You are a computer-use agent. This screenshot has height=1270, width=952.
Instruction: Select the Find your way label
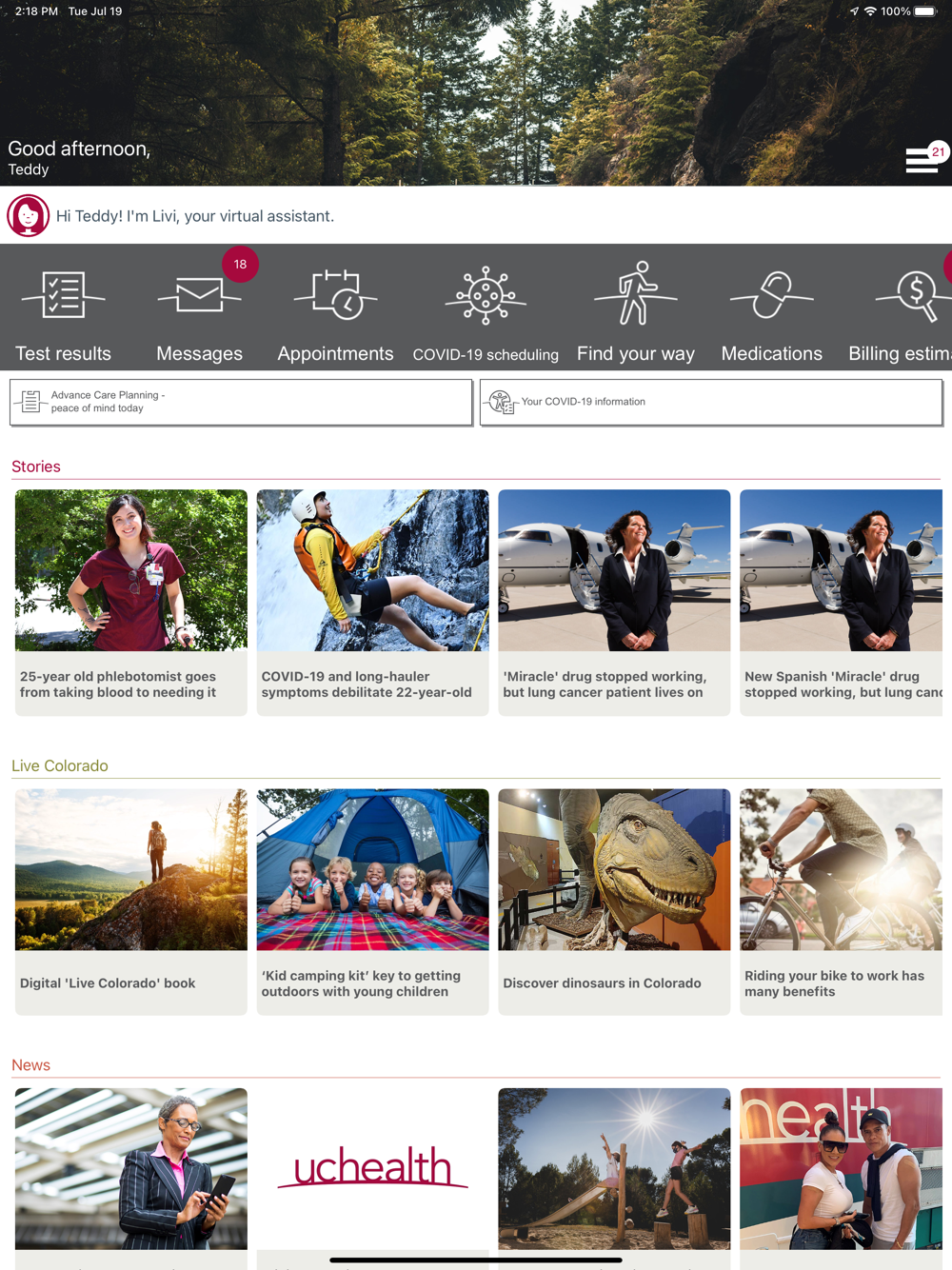pyautogui.click(x=636, y=353)
